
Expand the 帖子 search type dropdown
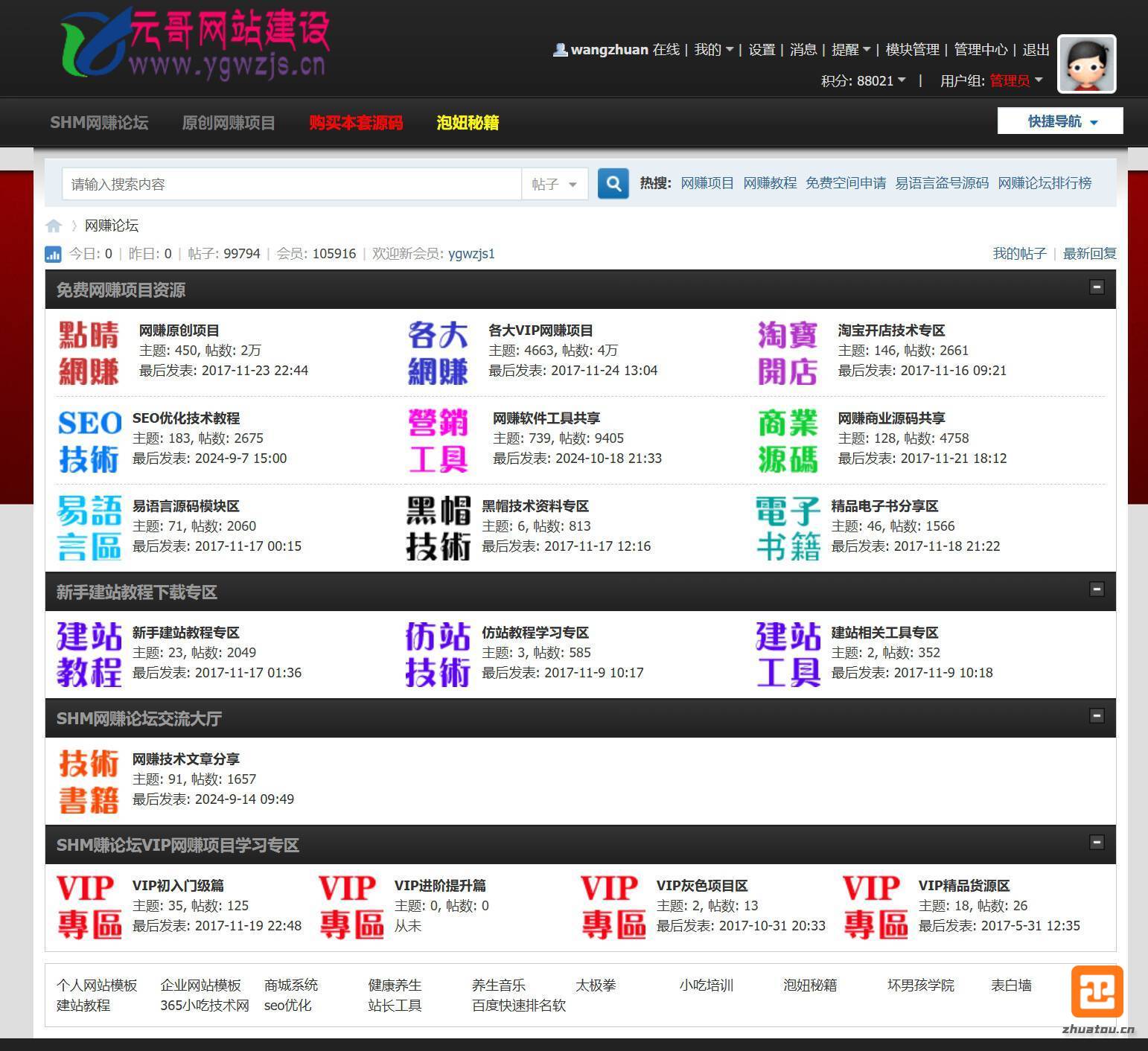(x=555, y=184)
